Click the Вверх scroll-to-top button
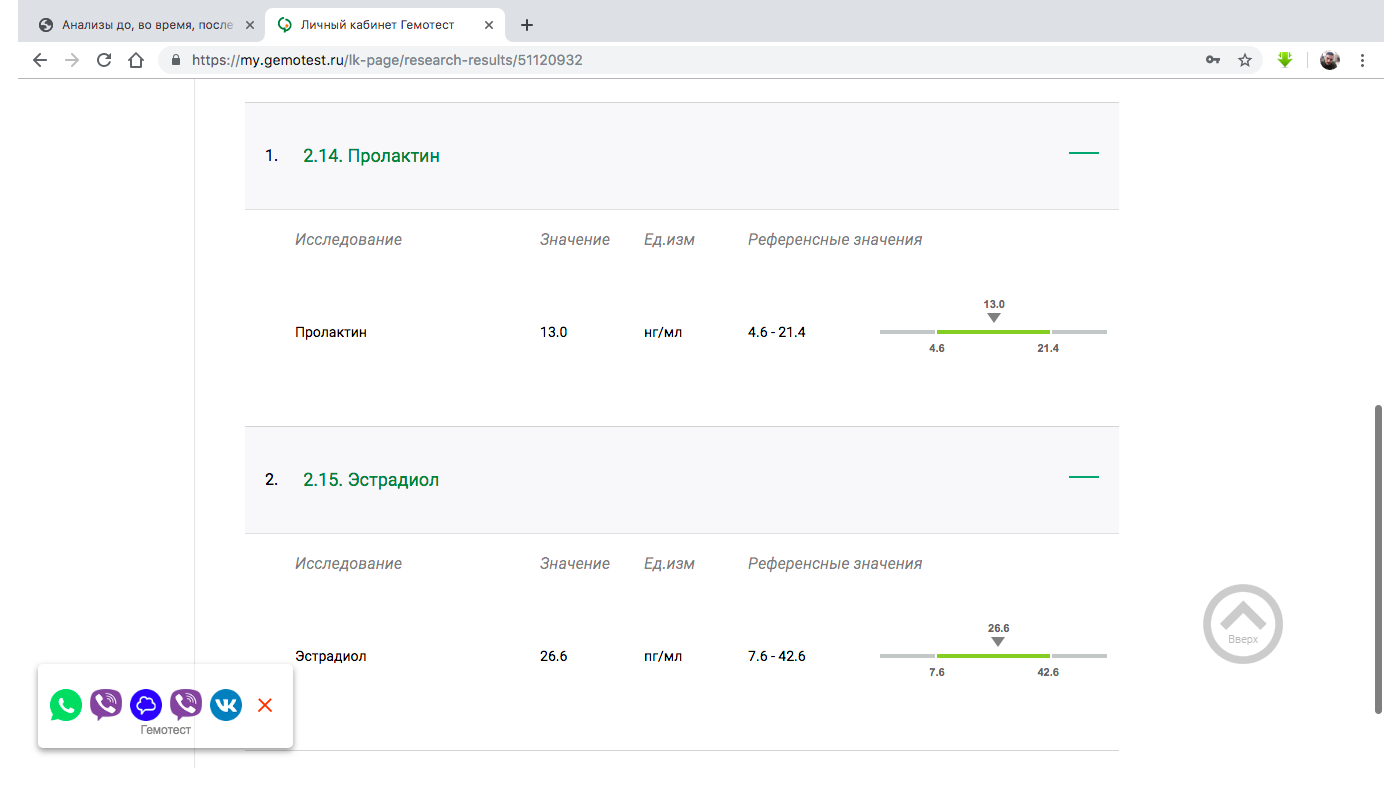 point(1242,624)
